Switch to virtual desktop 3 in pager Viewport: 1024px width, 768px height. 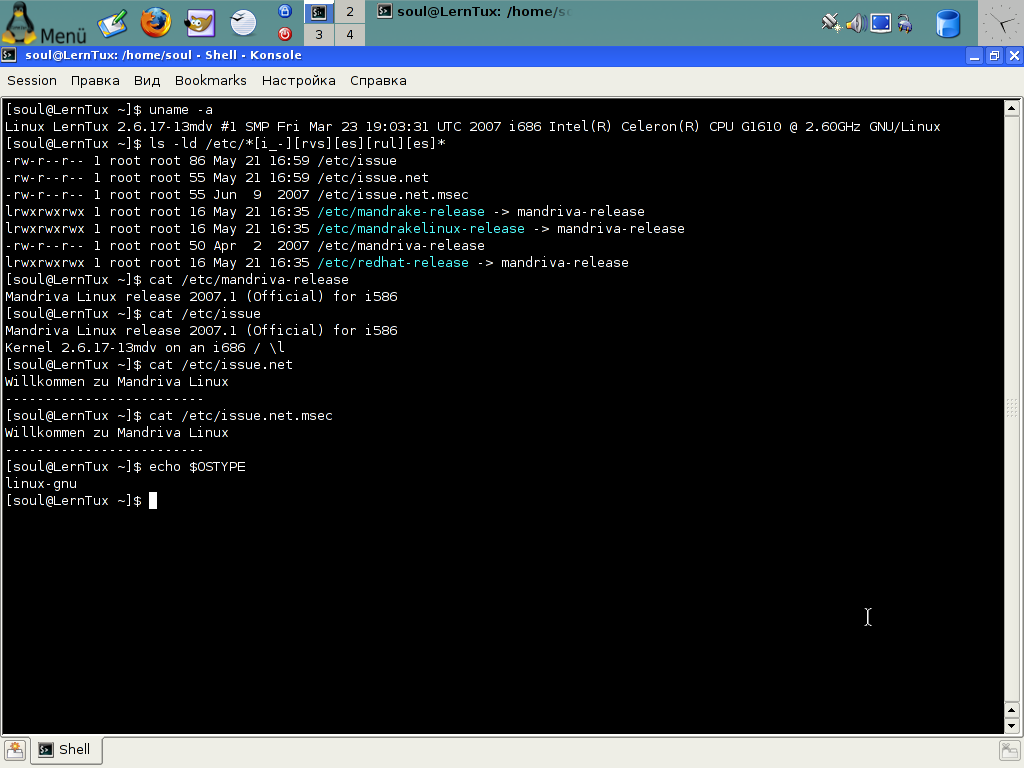tap(319, 35)
